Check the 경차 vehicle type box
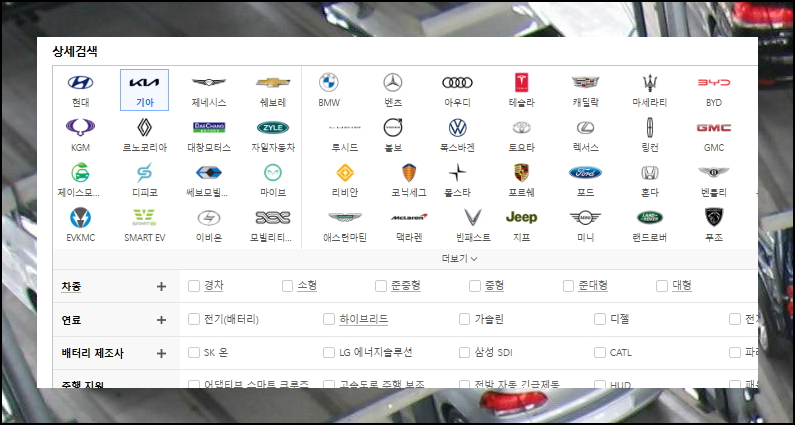 [194, 286]
